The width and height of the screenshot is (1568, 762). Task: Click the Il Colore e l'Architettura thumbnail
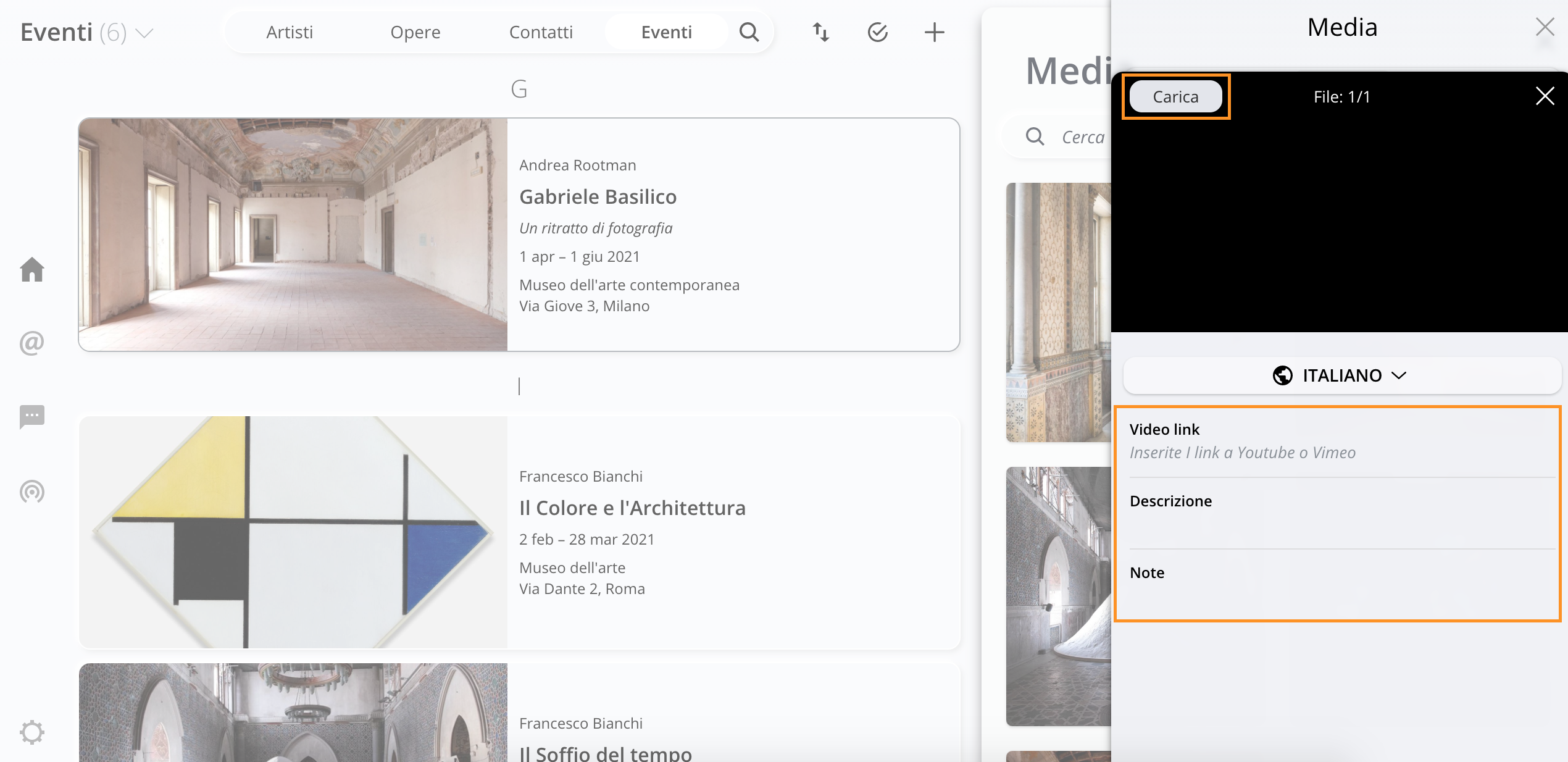(x=293, y=532)
